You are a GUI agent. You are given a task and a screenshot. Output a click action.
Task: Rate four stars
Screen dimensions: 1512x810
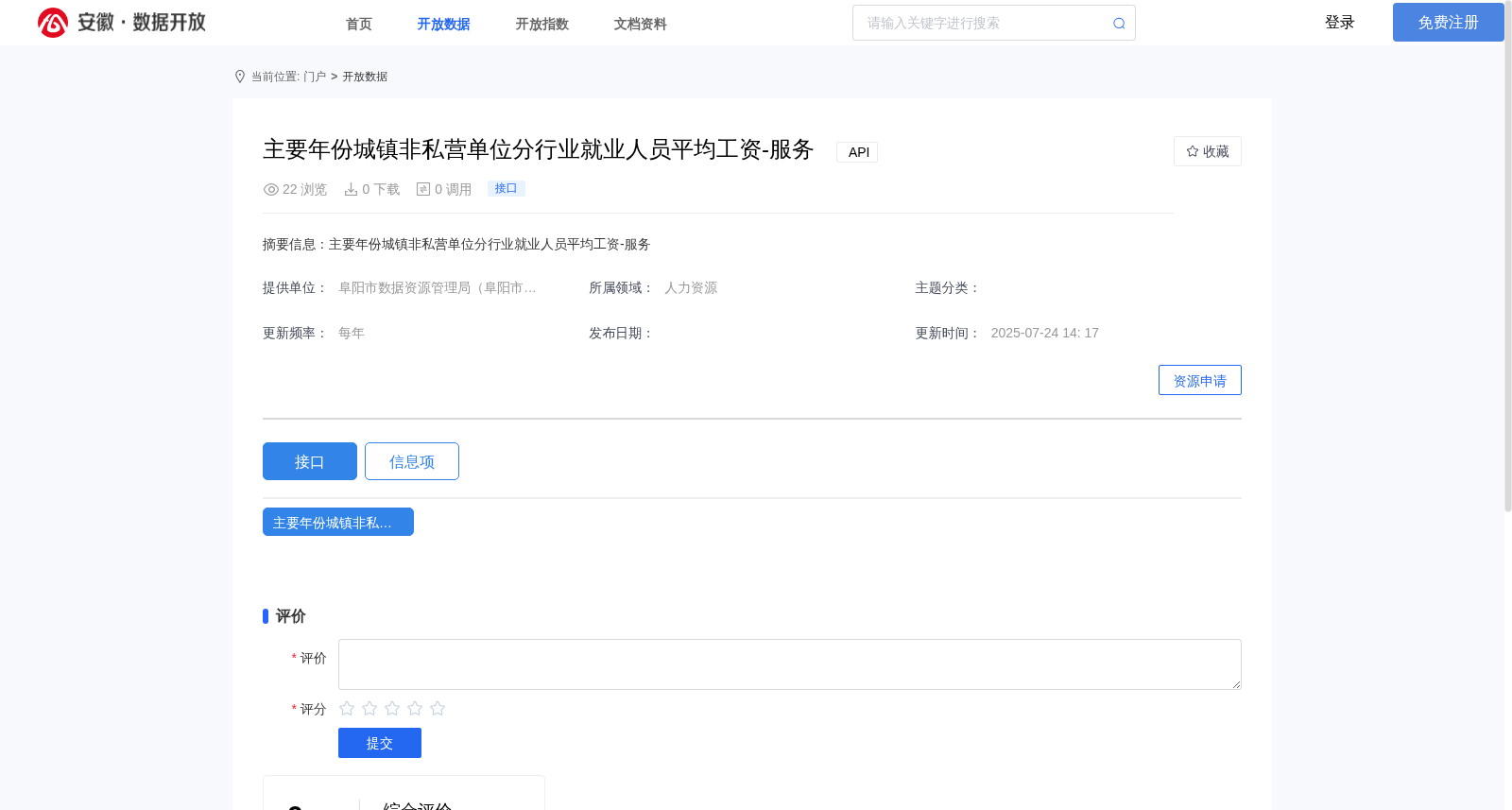click(x=415, y=708)
